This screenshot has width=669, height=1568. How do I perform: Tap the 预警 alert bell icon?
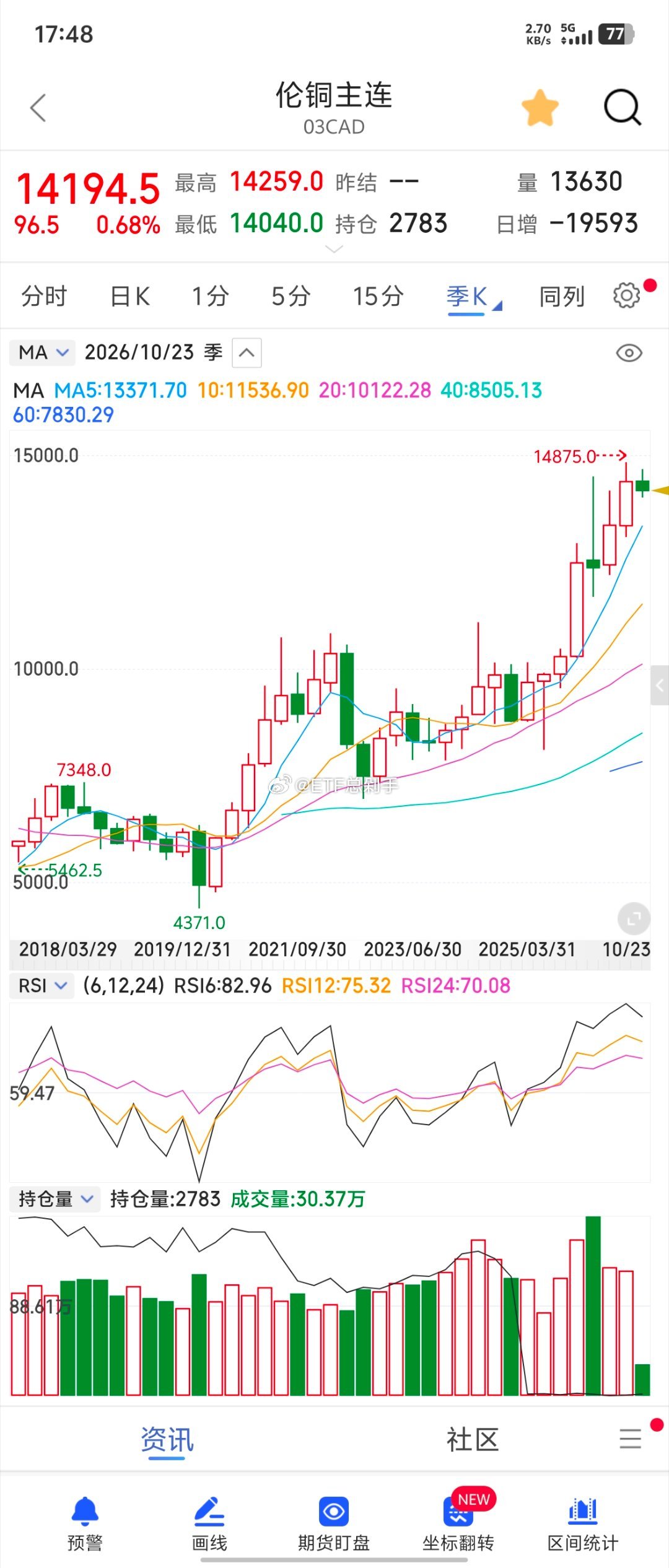(x=85, y=1512)
